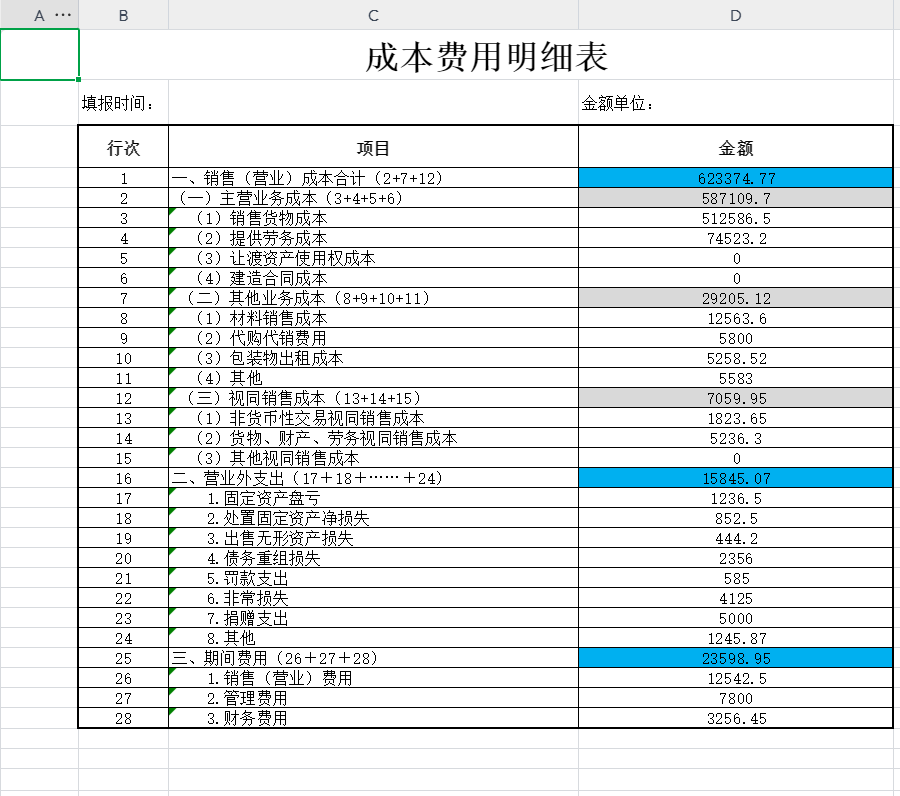The image size is (900, 796).
Task: Select column B header
Action: [x=123, y=15]
